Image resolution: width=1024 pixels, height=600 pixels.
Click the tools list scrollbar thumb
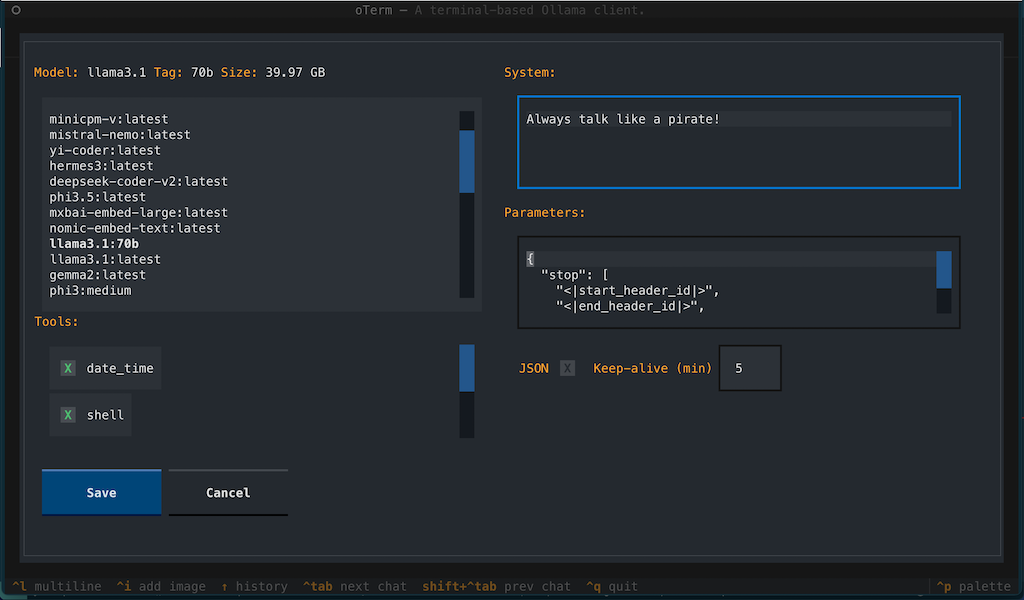(x=467, y=368)
